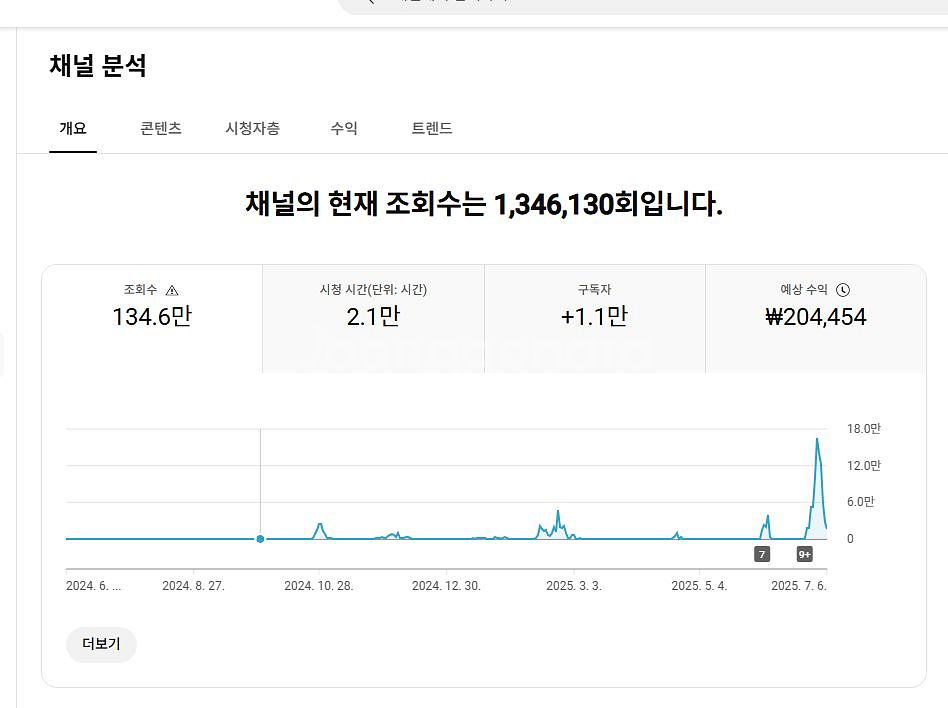Open the "7" video marker badge on chart

762,554
